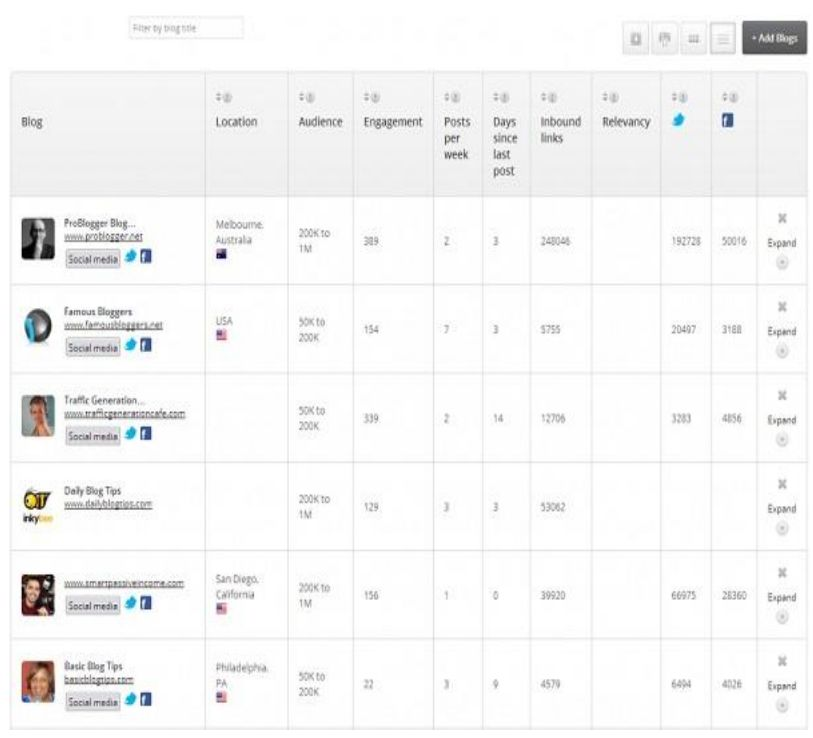Select the list view layout icon
This screenshot has width=813, height=738.
723,38
